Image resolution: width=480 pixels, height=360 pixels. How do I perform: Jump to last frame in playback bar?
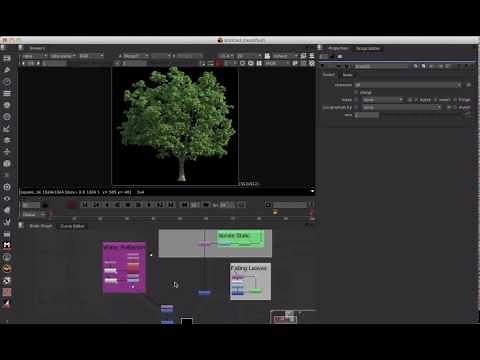click(x=171, y=205)
